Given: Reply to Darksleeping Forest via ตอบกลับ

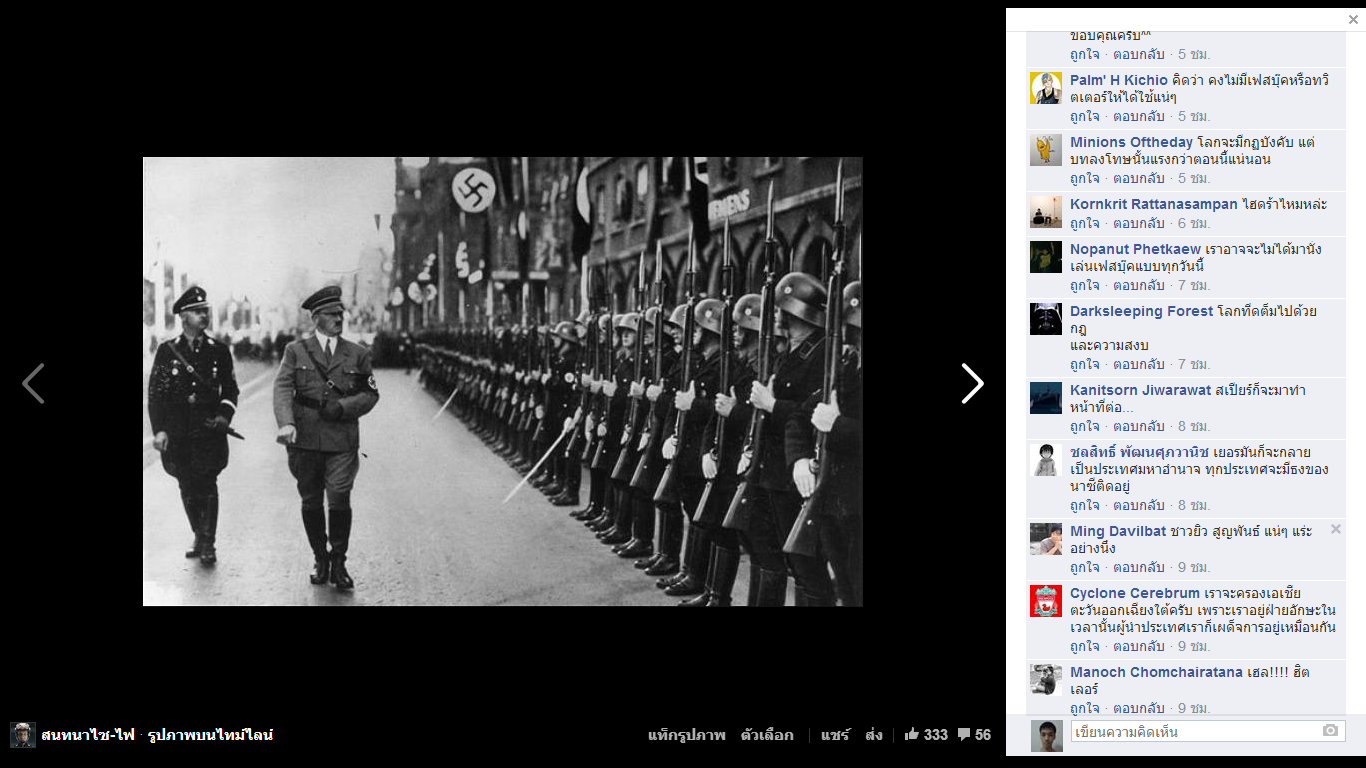Looking at the screenshot, I should (1139, 364).
